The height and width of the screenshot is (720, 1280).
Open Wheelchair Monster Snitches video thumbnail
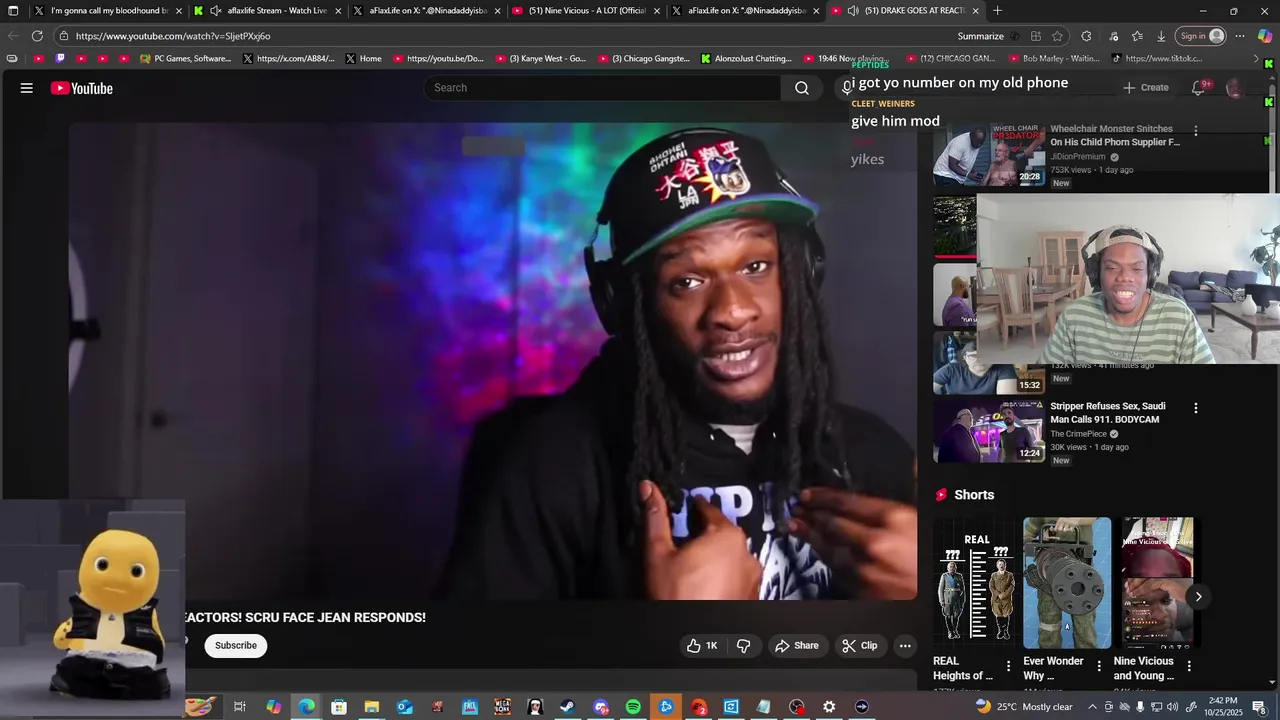989,155
